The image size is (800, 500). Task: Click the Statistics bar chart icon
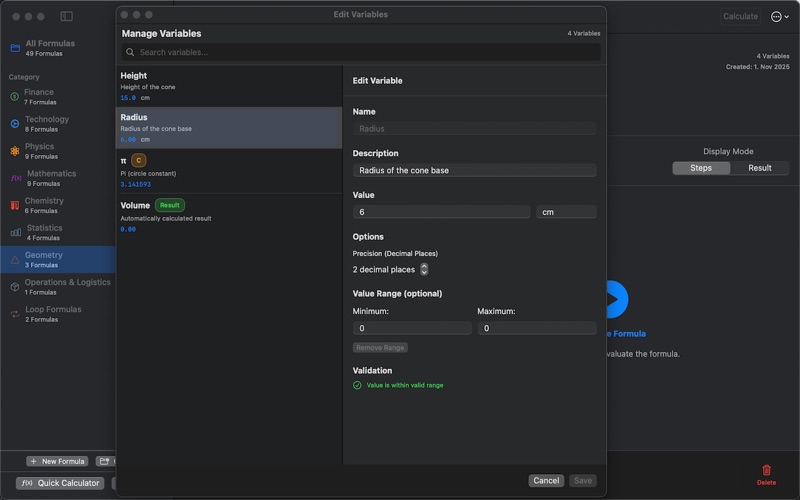tap(16, 233)
